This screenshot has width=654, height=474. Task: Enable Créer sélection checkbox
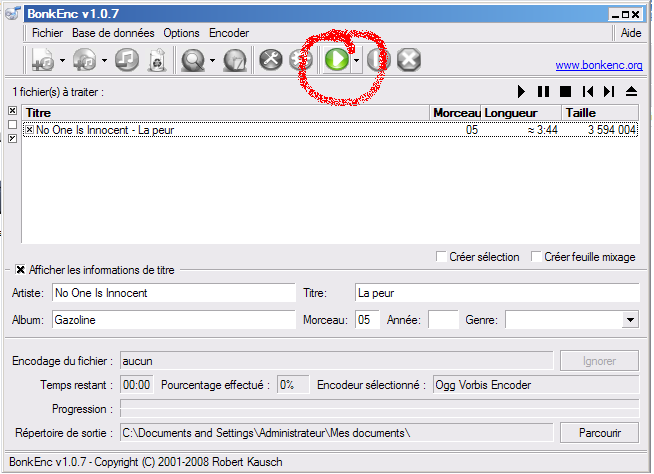[x=441, y=257]
